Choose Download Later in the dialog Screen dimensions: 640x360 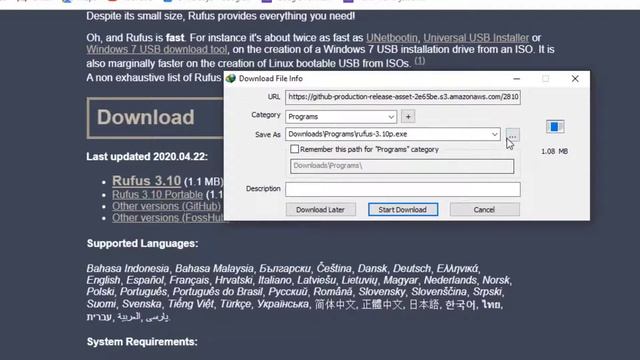[x=320, y=209]
